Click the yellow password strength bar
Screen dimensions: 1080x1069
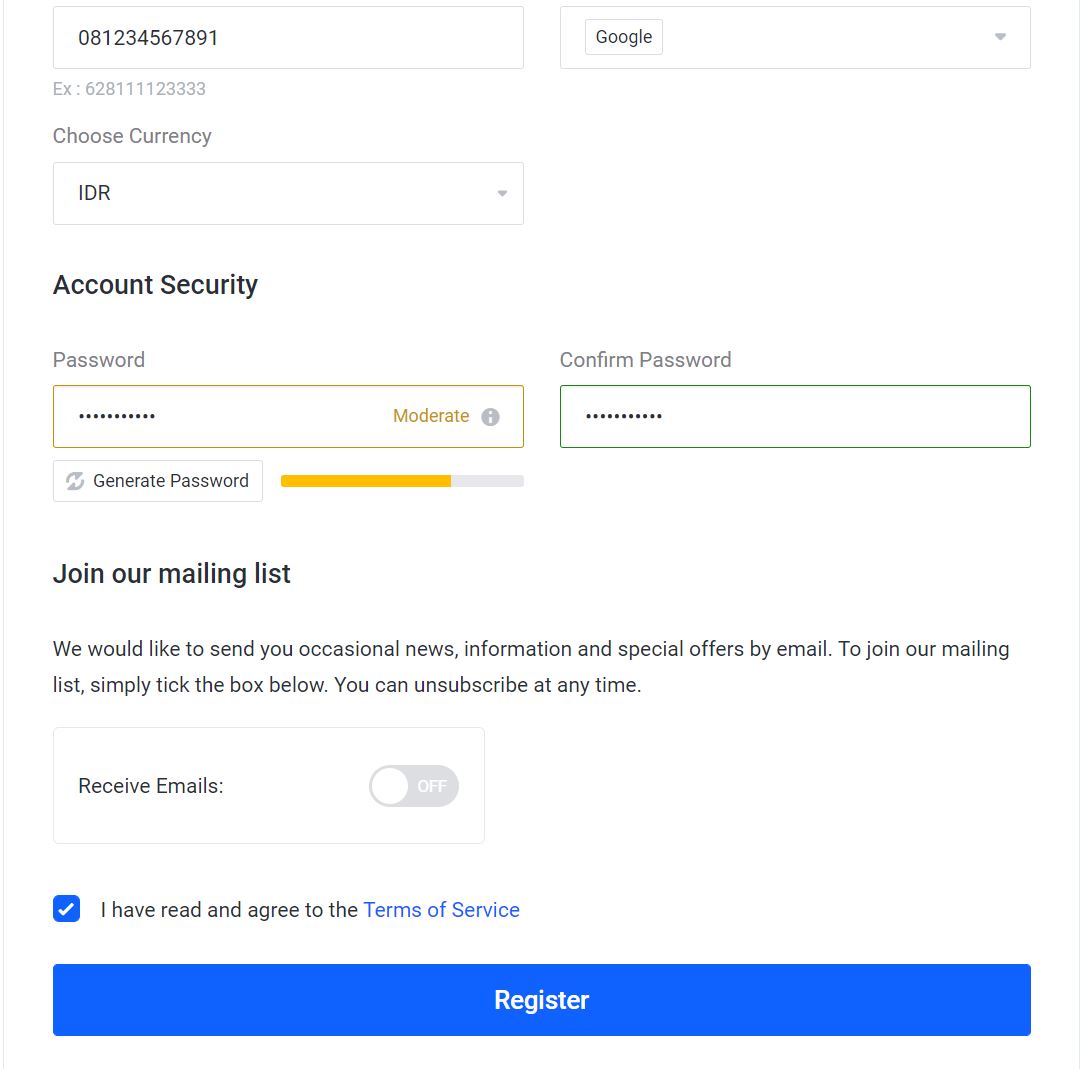[364, 481]
